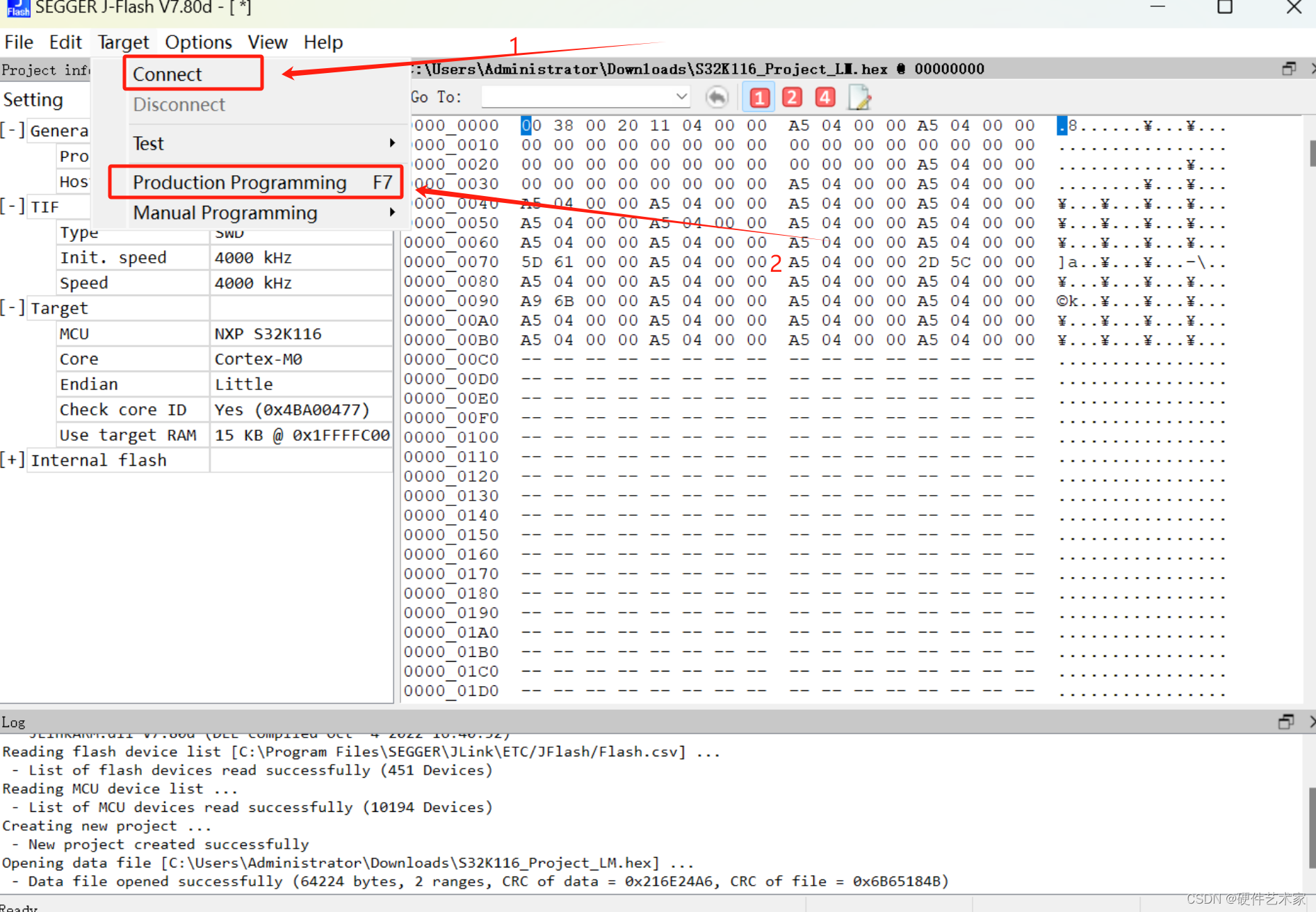The height and width of the screenshot is (912, 1316).
Task: Click address label 0000_01D0
Action: (x=451, y=691)
